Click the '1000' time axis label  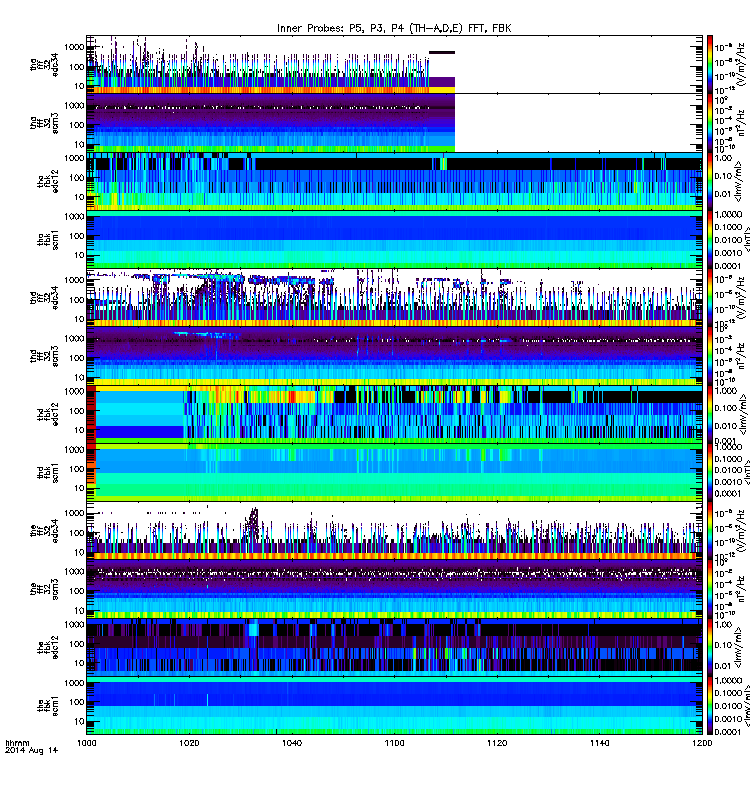coord(87,743)
